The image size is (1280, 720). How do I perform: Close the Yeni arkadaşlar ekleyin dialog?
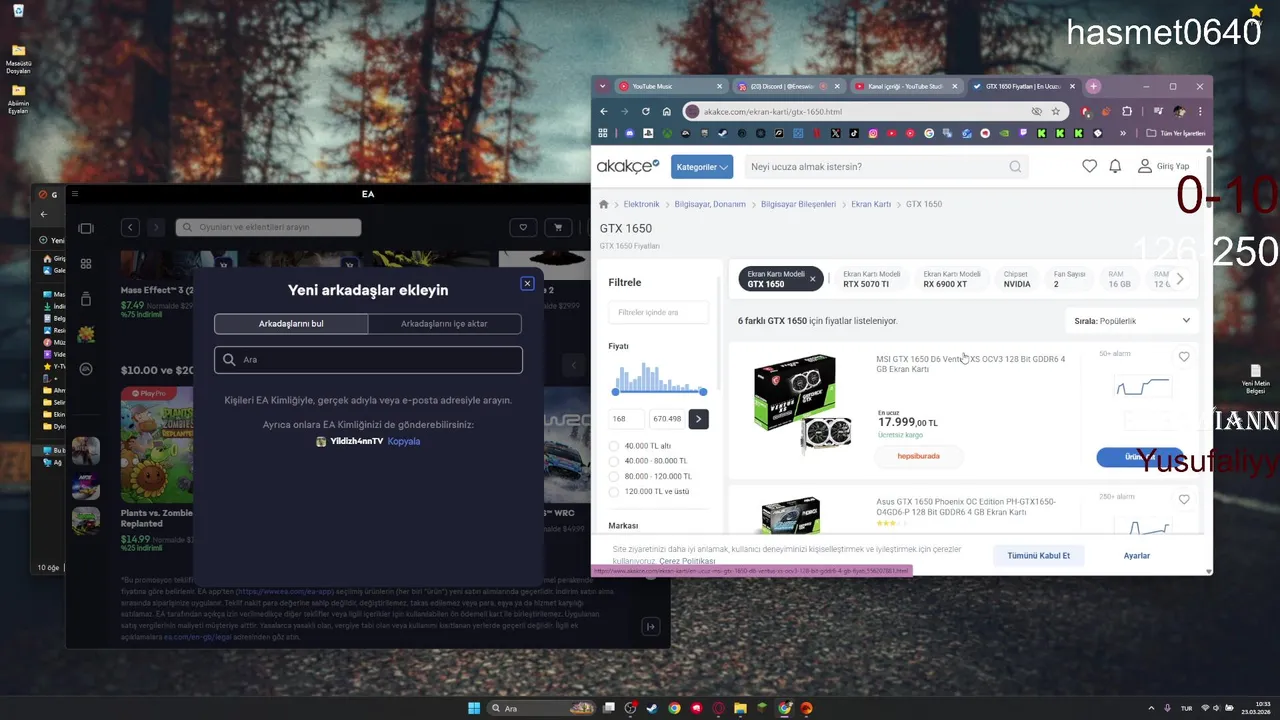pyautogui.click(x=527, y=284)
